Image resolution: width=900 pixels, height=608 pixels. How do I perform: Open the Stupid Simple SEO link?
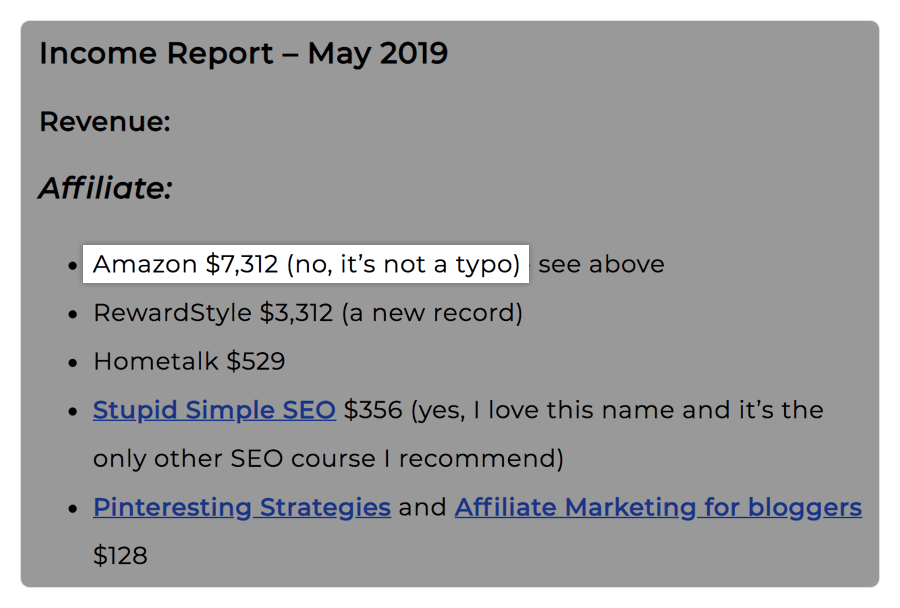point(213,410)
